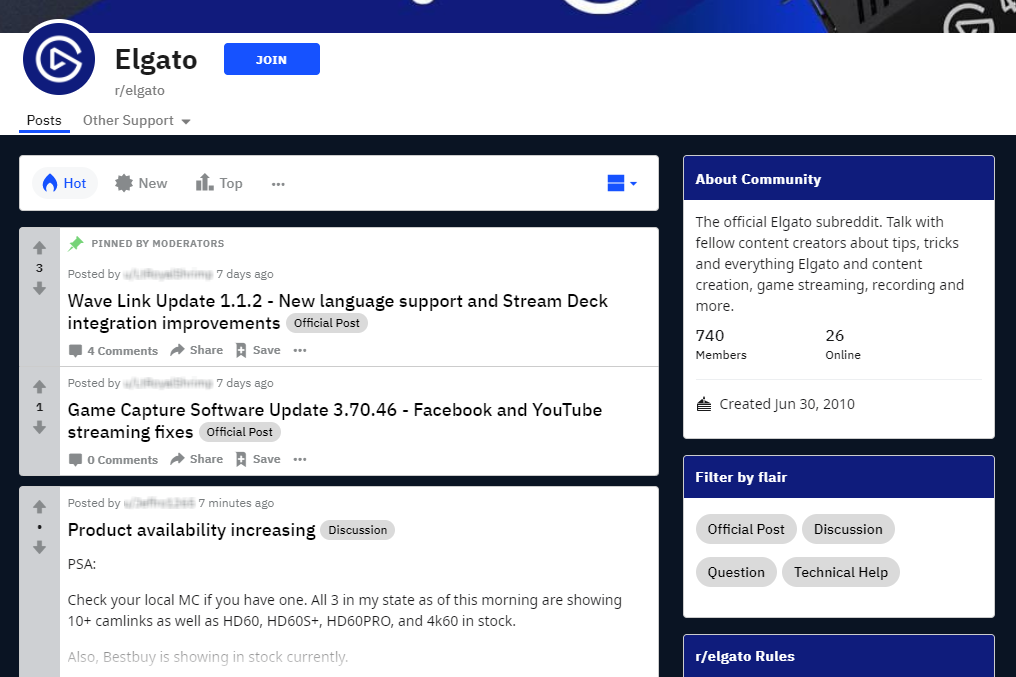Join the Elgato community
The width and height of the screenshot is (1016, 677).
[x=271, y=59]
